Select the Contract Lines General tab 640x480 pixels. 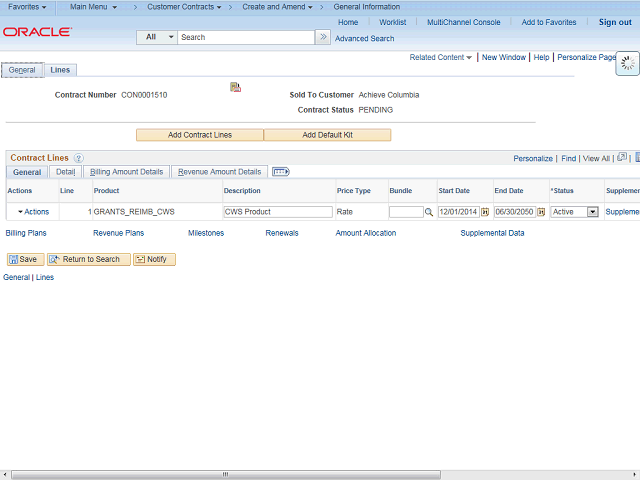(x=27, y=172)
